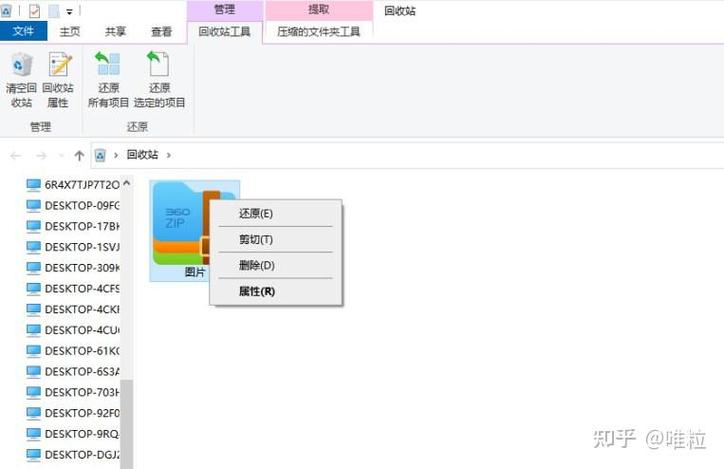724x469 pixels.
Task: Select DESKTOP-9RQ network computer
Action: pyautogui.click(x=73, y=434)
